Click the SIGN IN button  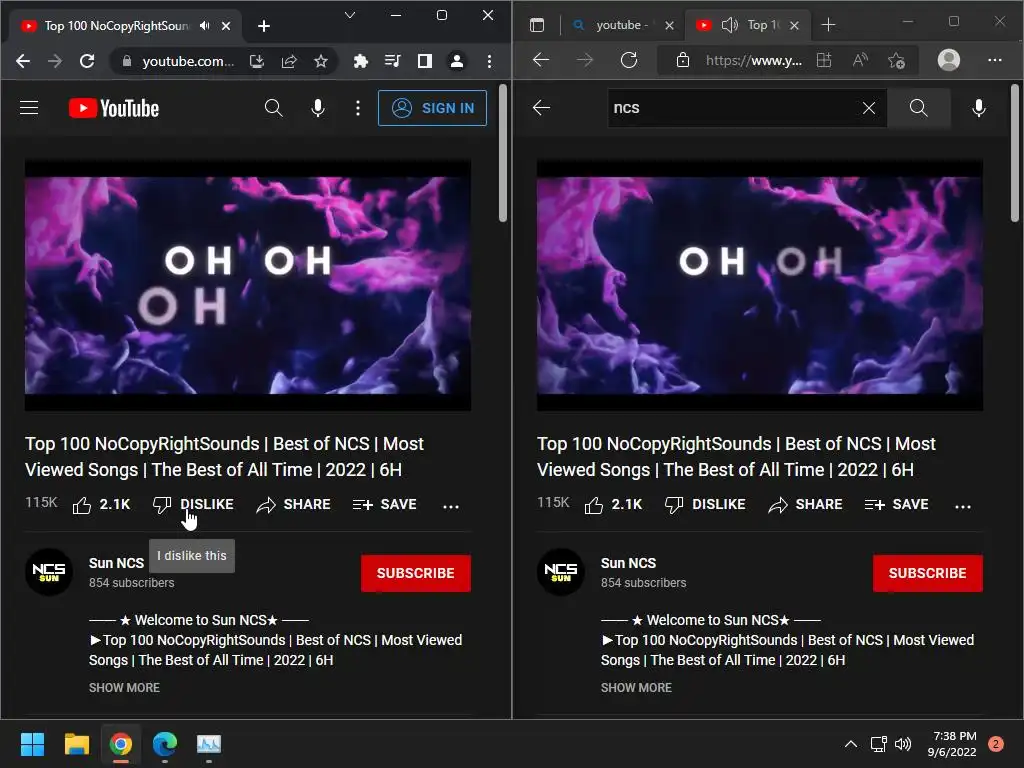click(x=432, y=108)
